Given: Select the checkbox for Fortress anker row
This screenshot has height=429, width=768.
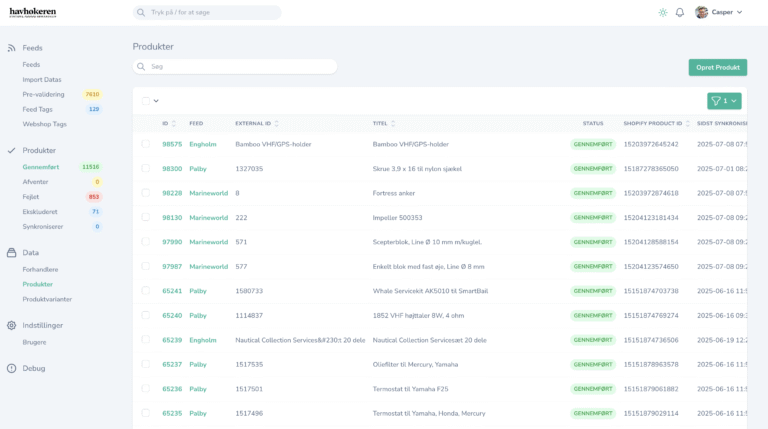Looking at the screenshot, I should pyautogui.click(x=145, y=193).
